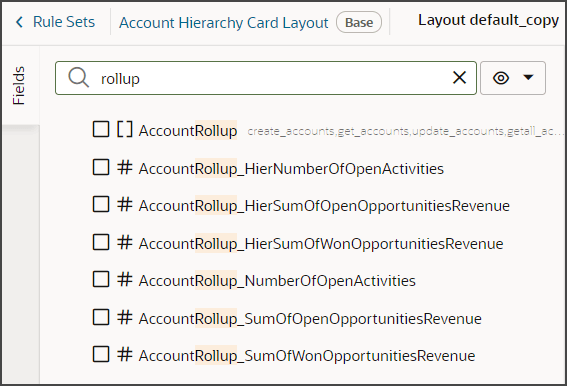
Task: Open the filter dropdown arrow
Action: tap(528, 77)
